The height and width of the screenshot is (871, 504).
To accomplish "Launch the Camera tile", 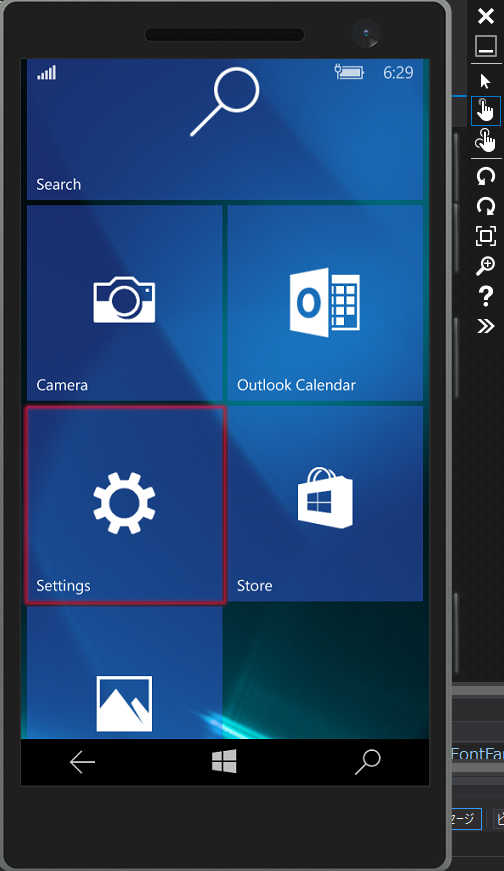I will [124, 303].
